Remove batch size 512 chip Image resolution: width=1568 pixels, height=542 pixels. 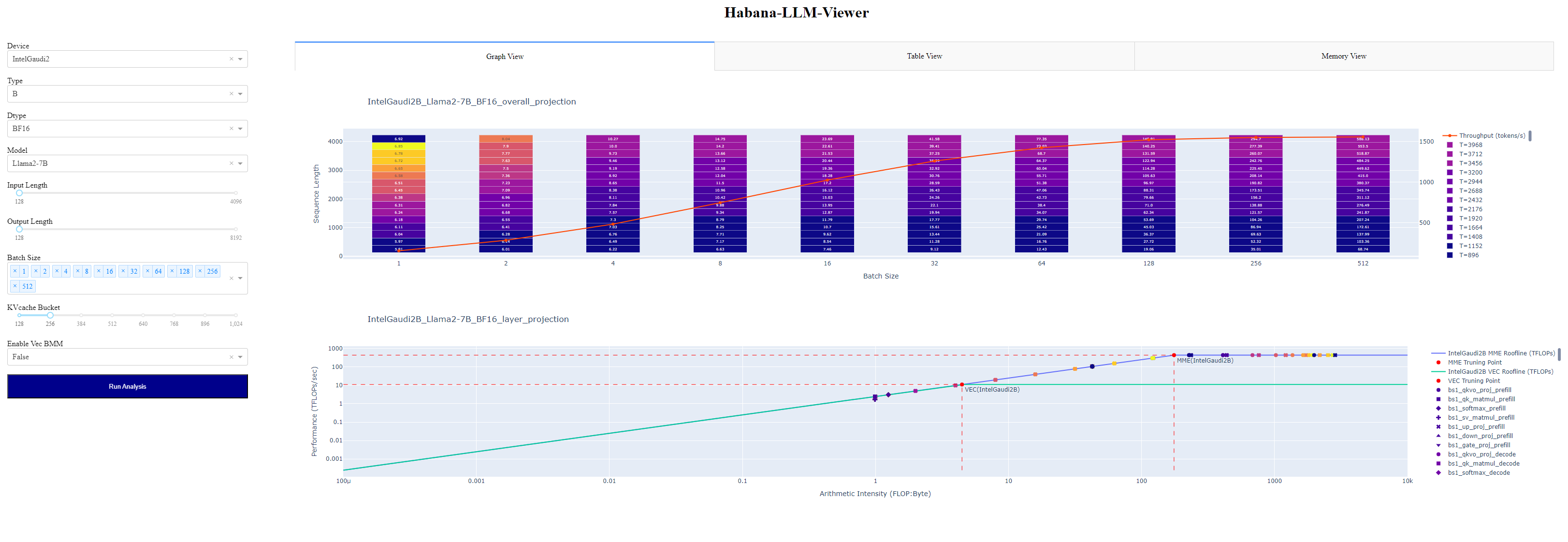[15, 286]
